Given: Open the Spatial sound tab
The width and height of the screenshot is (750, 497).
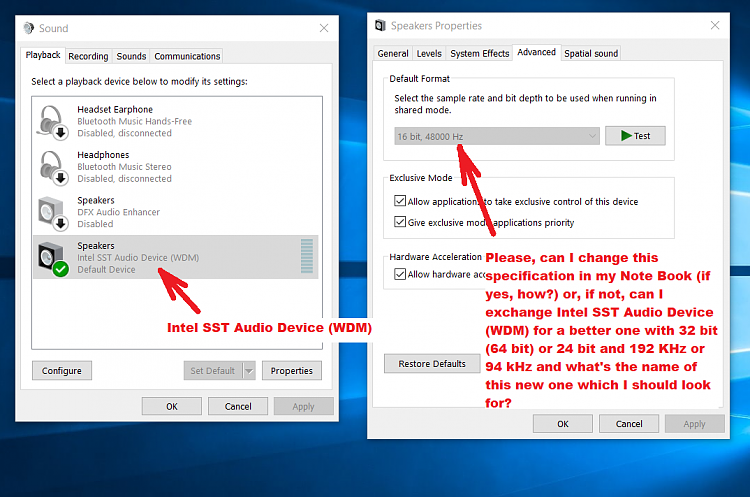Looking at the screenshot, I should click(591, 53).
